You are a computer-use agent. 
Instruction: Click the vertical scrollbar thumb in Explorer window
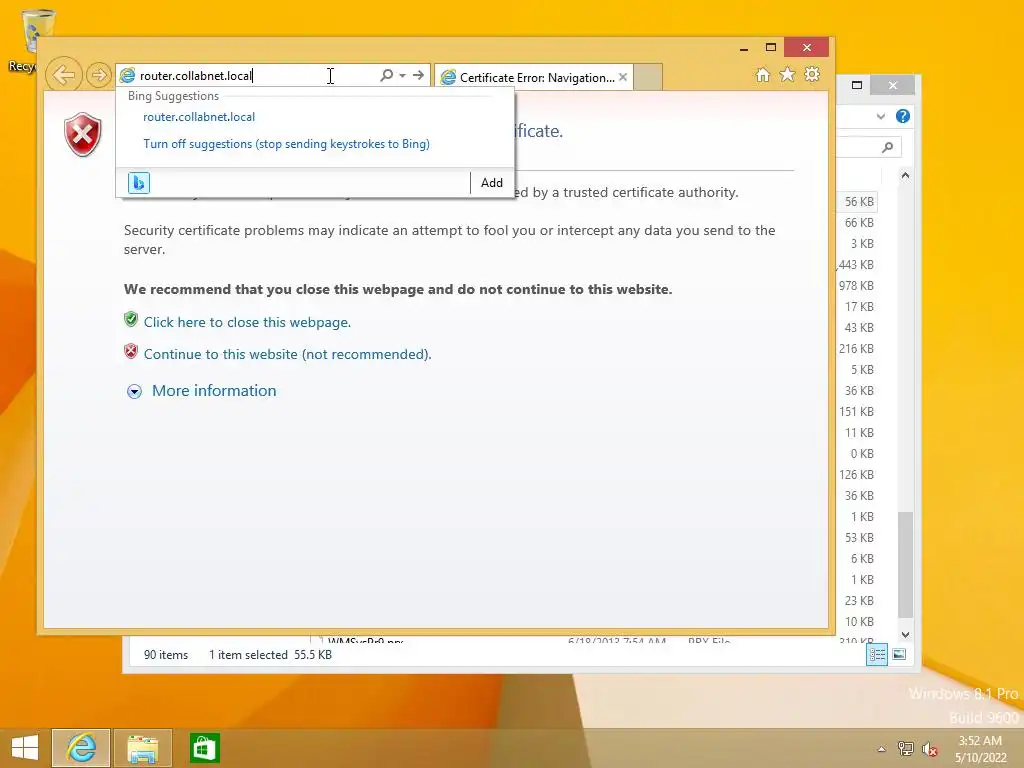905,565
